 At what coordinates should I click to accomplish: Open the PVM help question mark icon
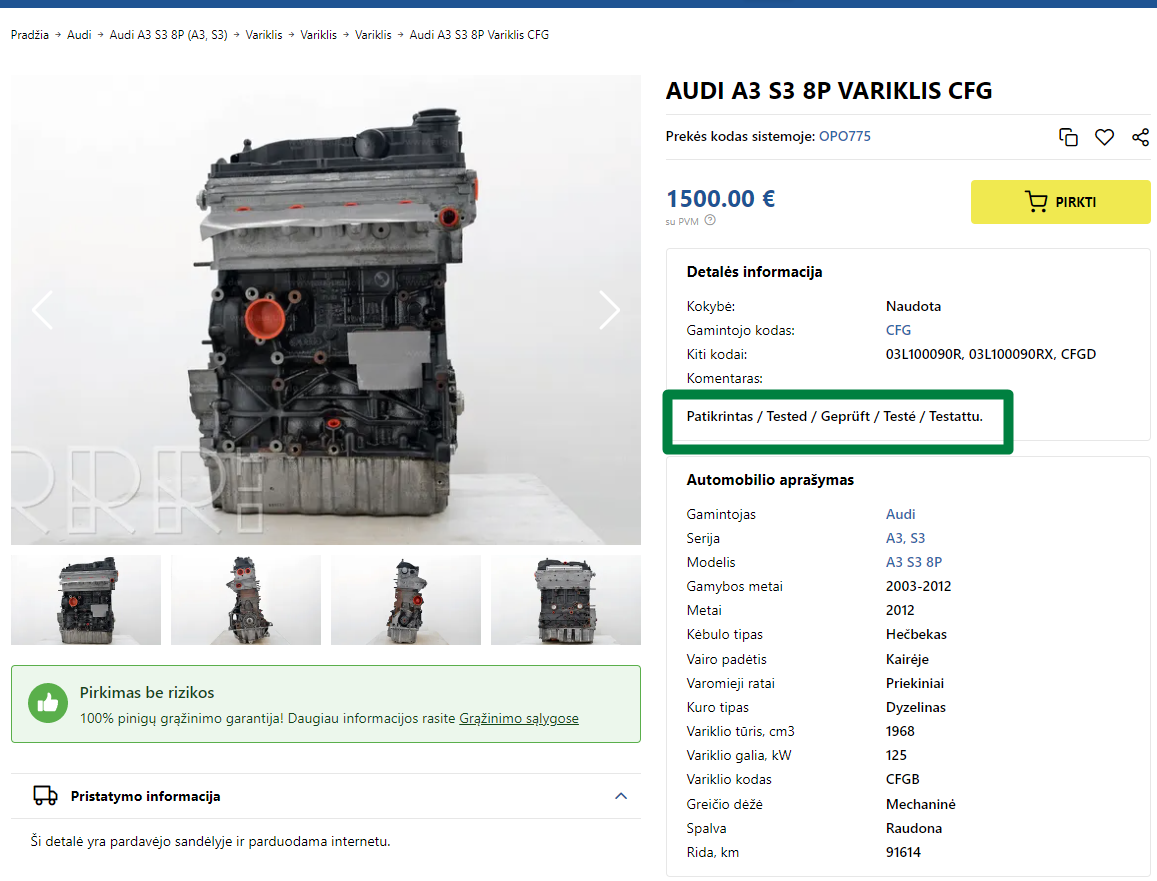click(710, 220)
